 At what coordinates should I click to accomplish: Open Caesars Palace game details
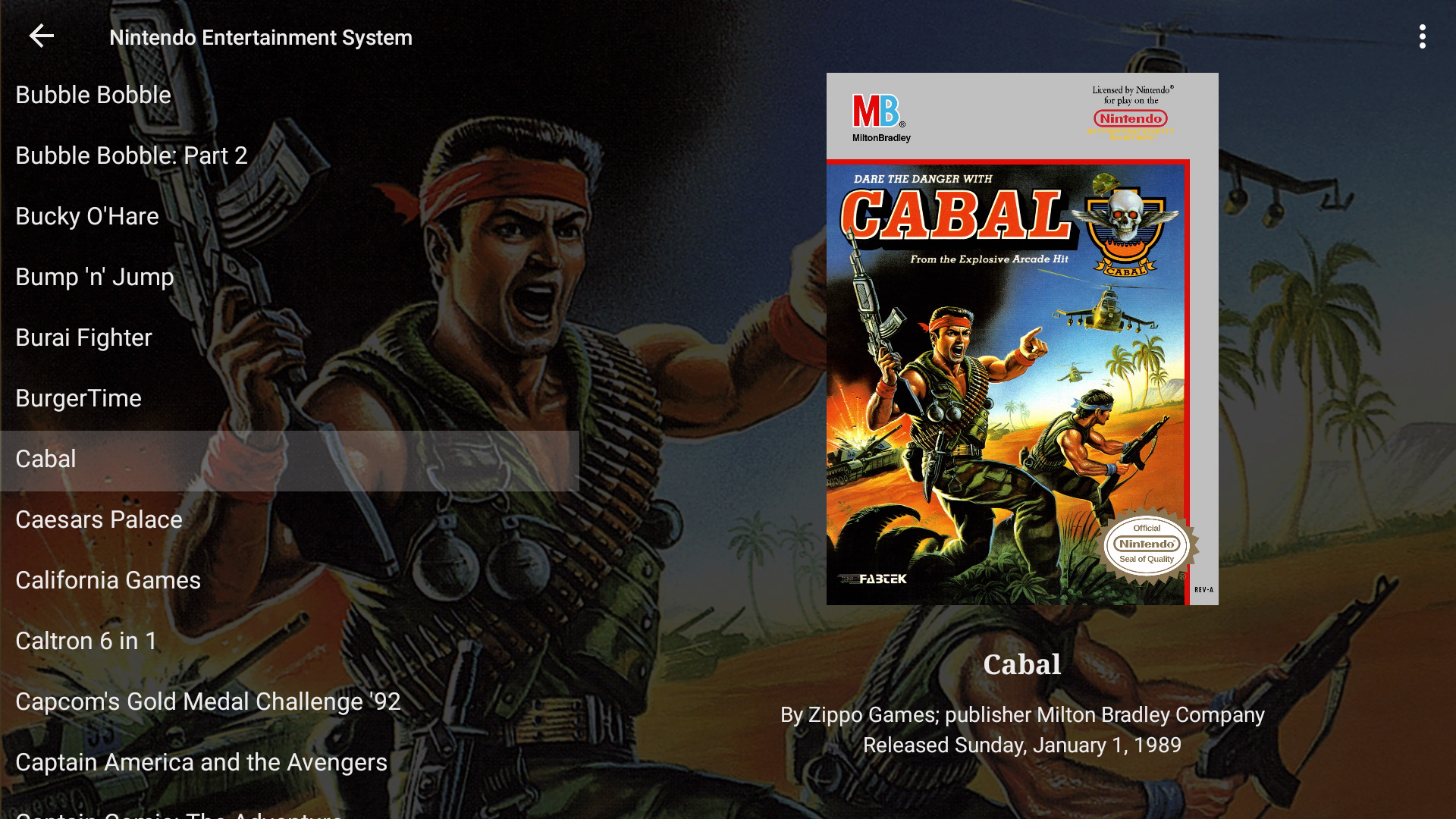click(x=98, y=519)
